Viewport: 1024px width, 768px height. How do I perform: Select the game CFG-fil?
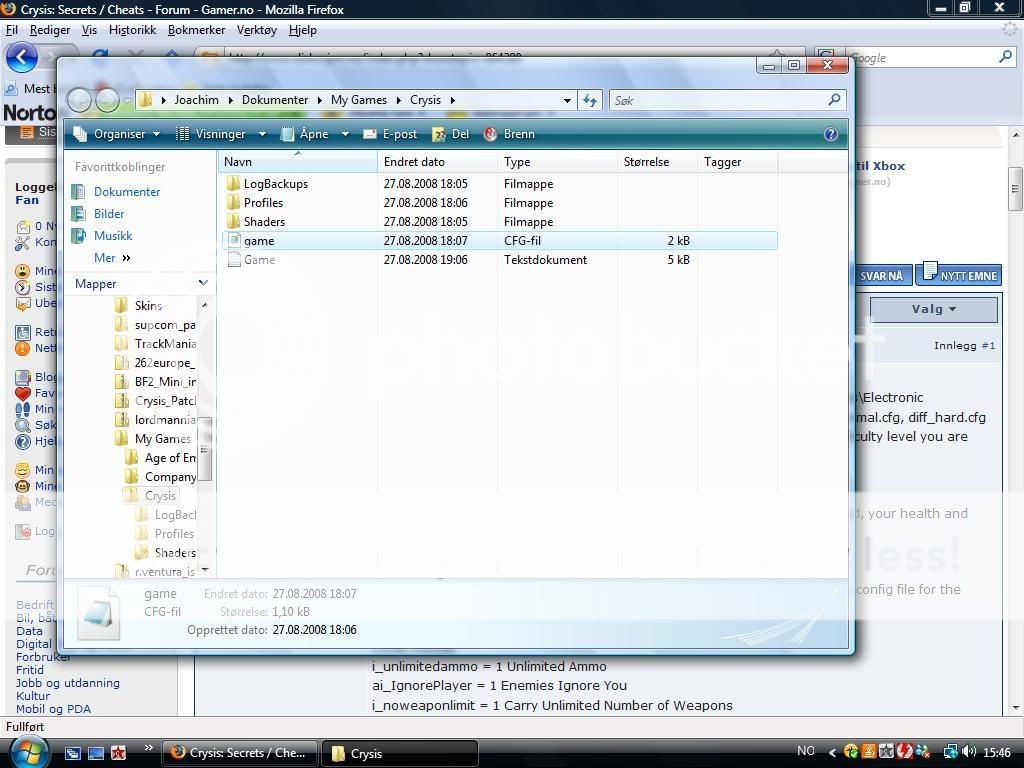tap(500, 241)
